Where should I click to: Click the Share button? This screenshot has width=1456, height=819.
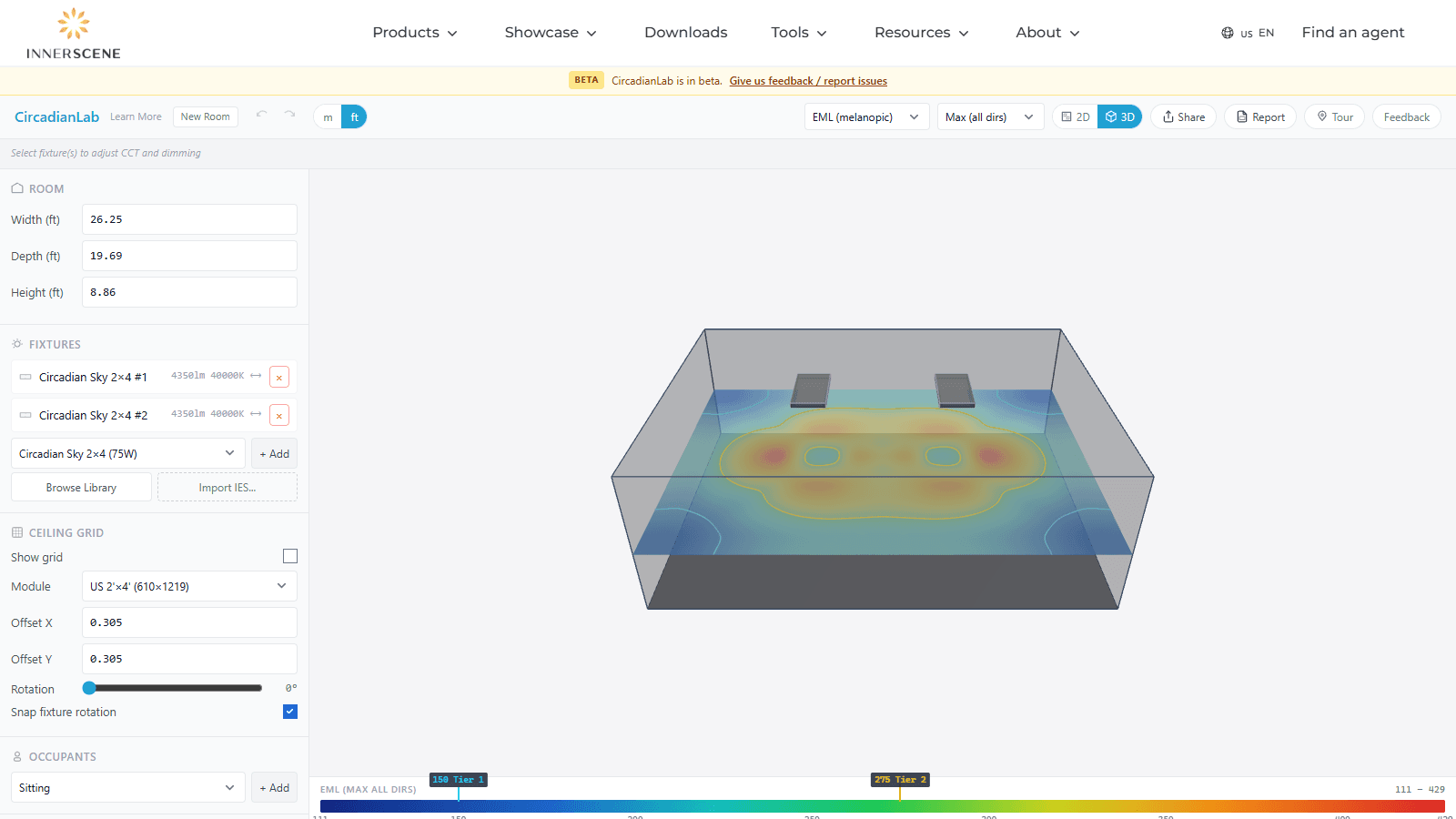coord(1184,116)
